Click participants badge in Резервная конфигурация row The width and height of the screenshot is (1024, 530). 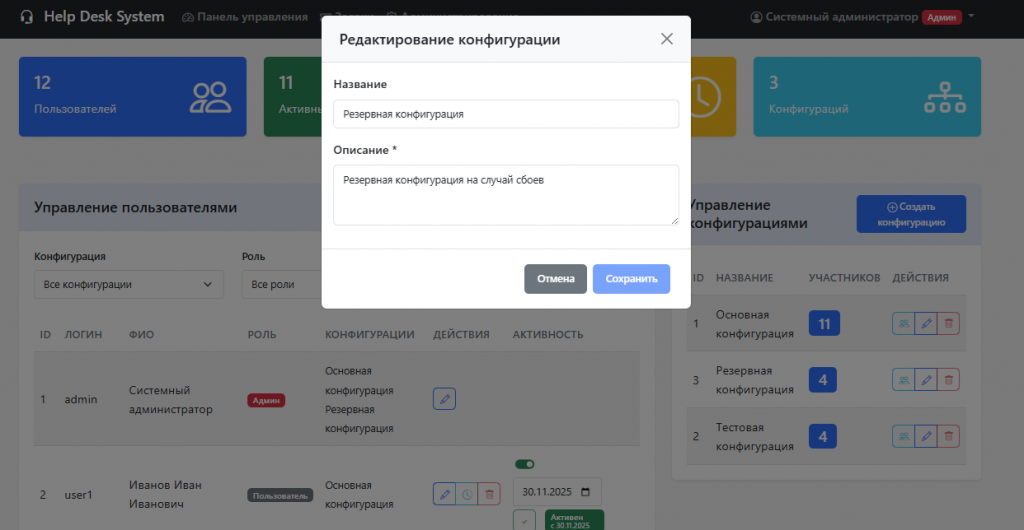(823, 380)
